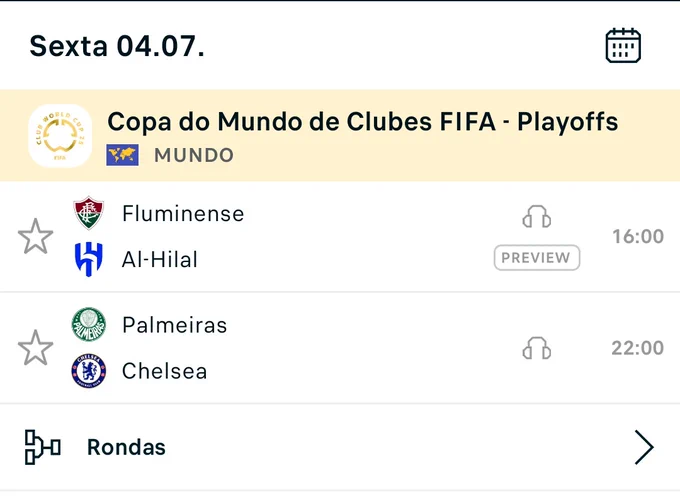680x497 pixels.
Task: Click the 22:00 kickoff time
Action: pos(638,348)
